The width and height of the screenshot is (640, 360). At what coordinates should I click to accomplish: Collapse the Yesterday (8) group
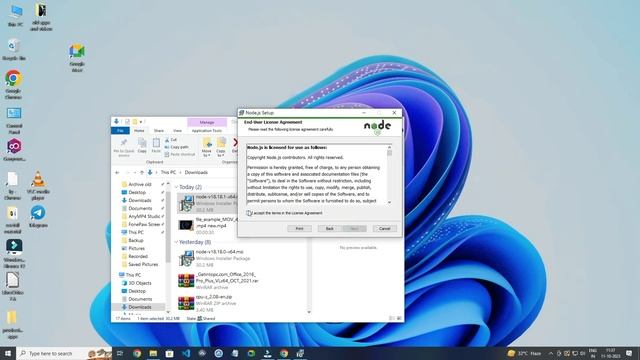point(176,242)
